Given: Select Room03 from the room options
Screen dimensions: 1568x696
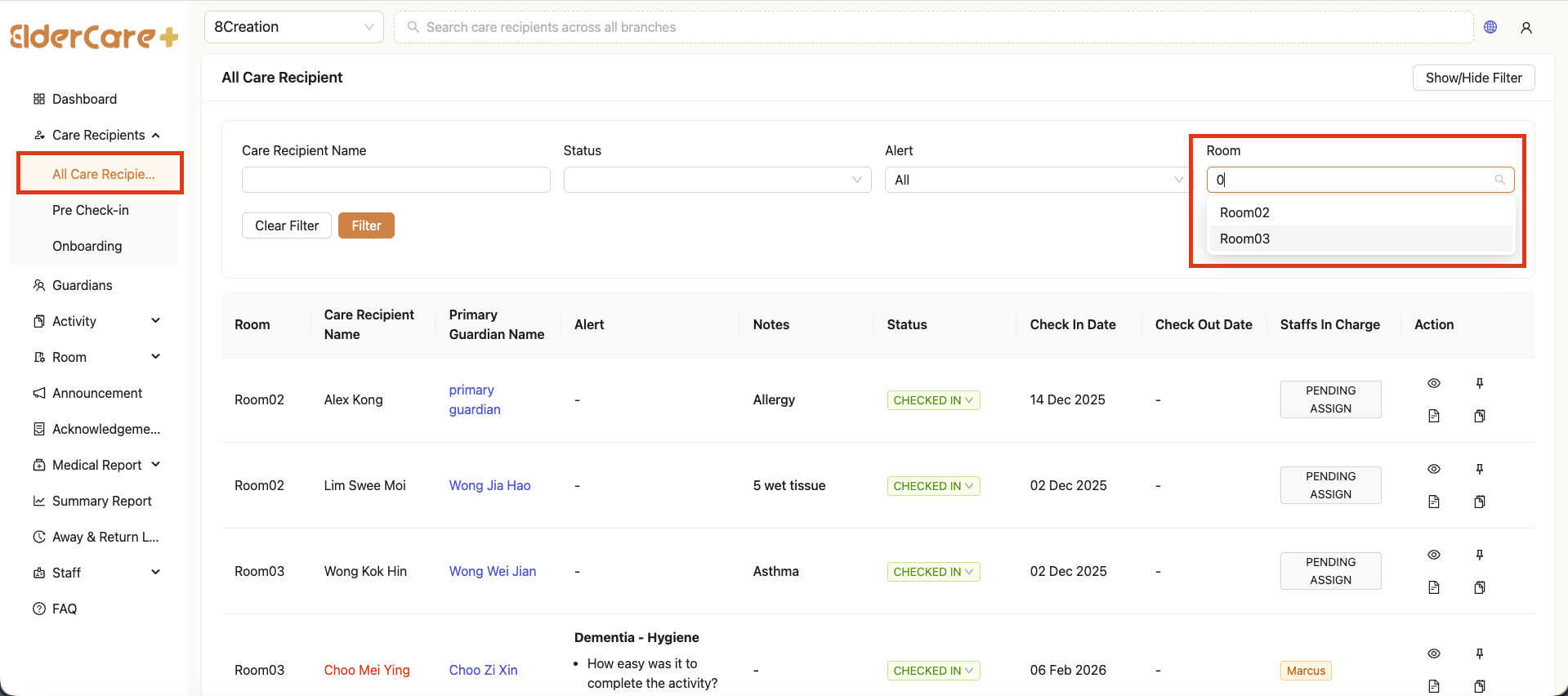Looking at the screenshot, I should click(x=1244, y=239).
